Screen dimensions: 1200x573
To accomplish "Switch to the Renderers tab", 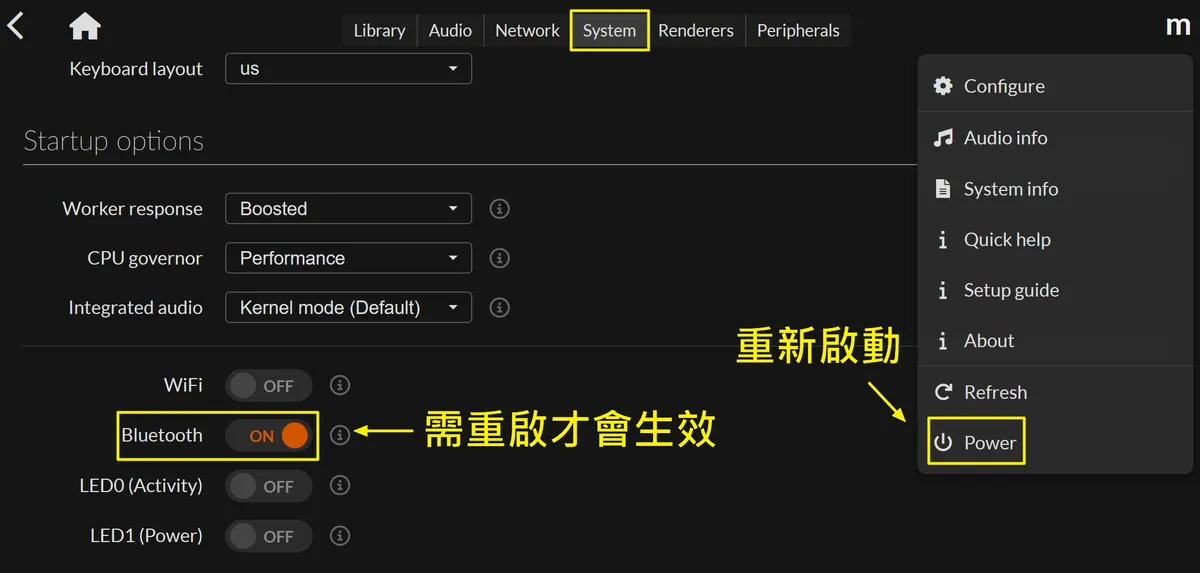I will point(696,30).
